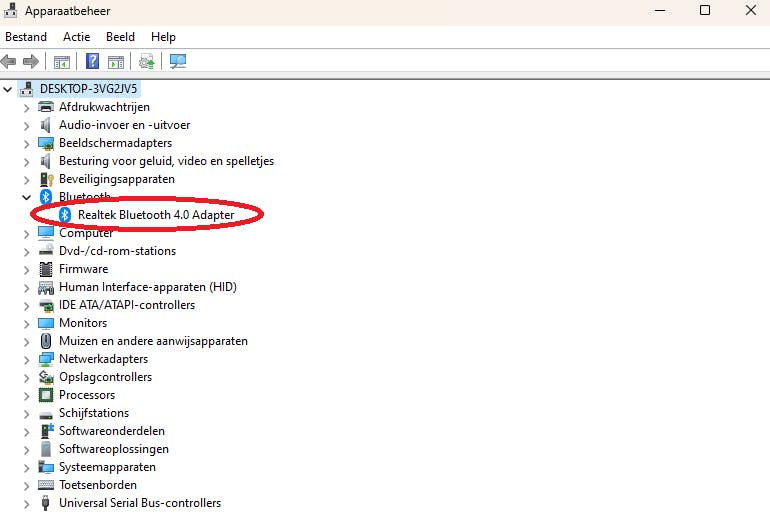Expand the Schijfstations category
The image size is (770, 518).
[27, 414]
